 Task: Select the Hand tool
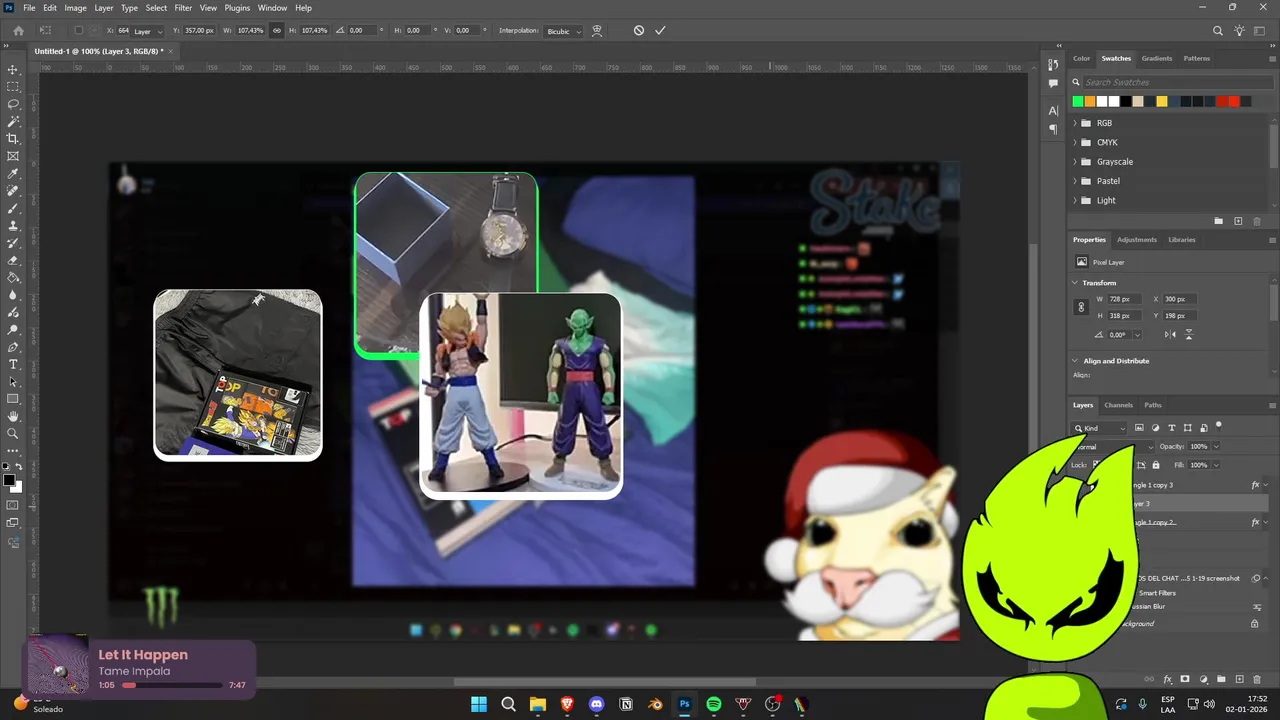coord(13,416)
